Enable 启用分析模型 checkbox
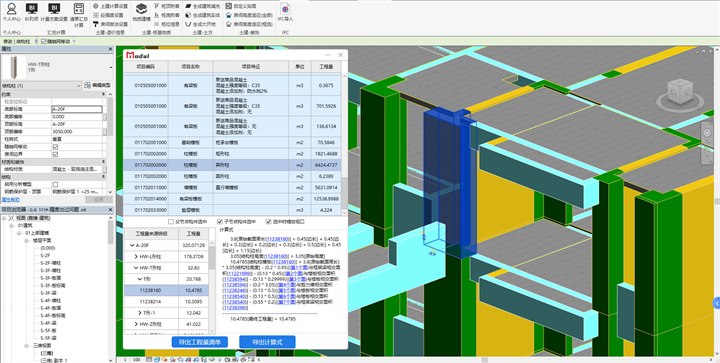Screen dimensions: 720x363 tap(55, 184)
